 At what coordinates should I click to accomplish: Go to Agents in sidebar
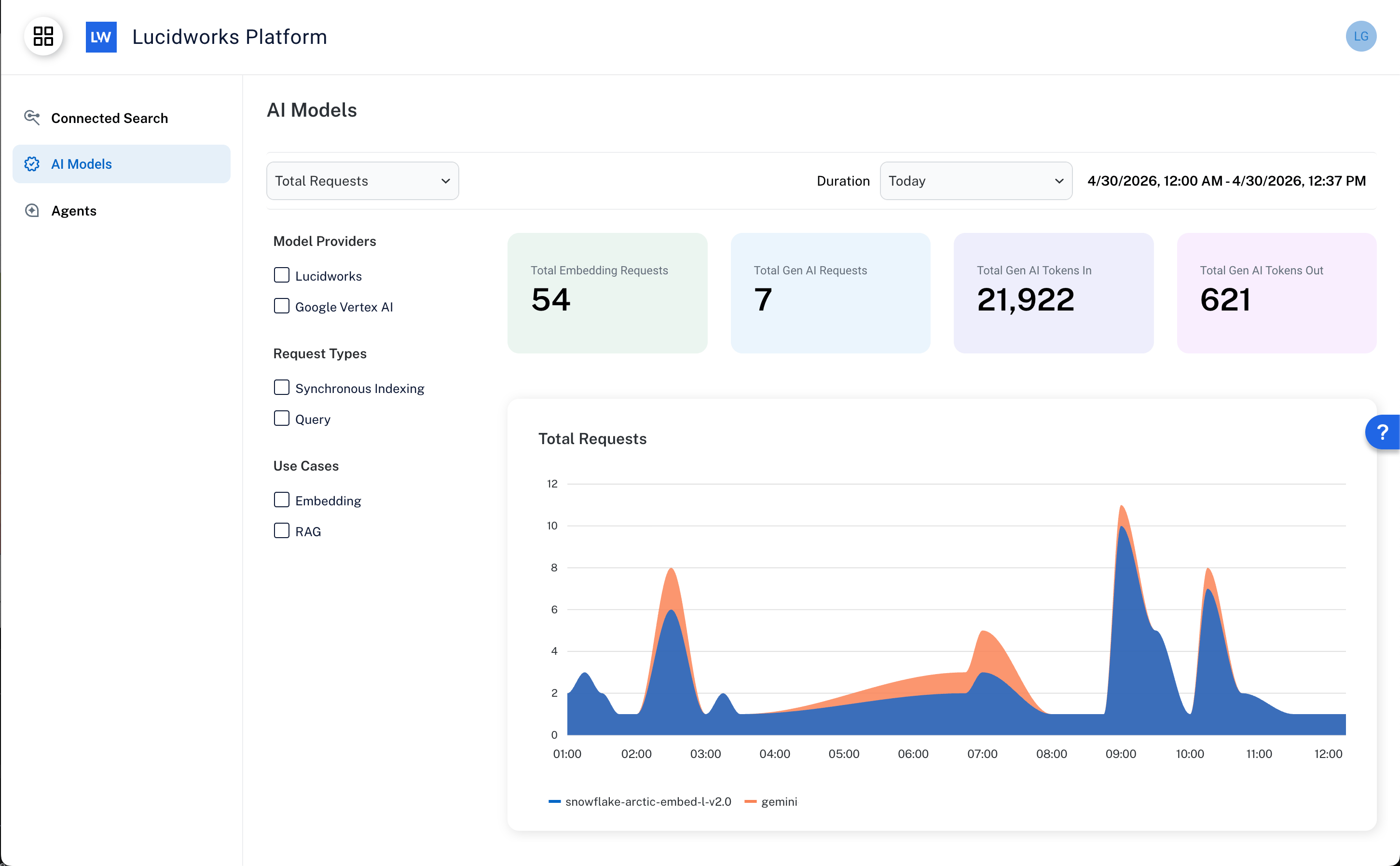click(x=122, y=211)
